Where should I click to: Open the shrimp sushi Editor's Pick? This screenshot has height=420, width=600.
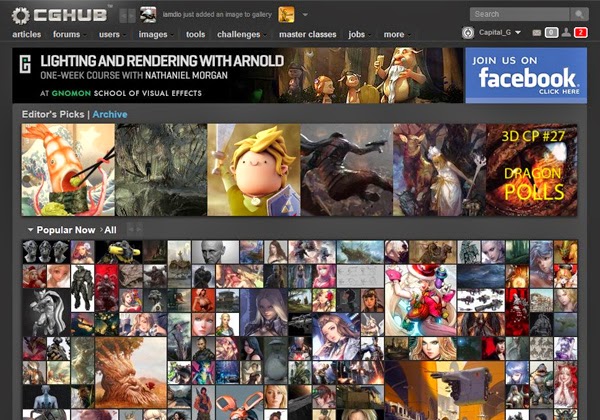point(68,170)
